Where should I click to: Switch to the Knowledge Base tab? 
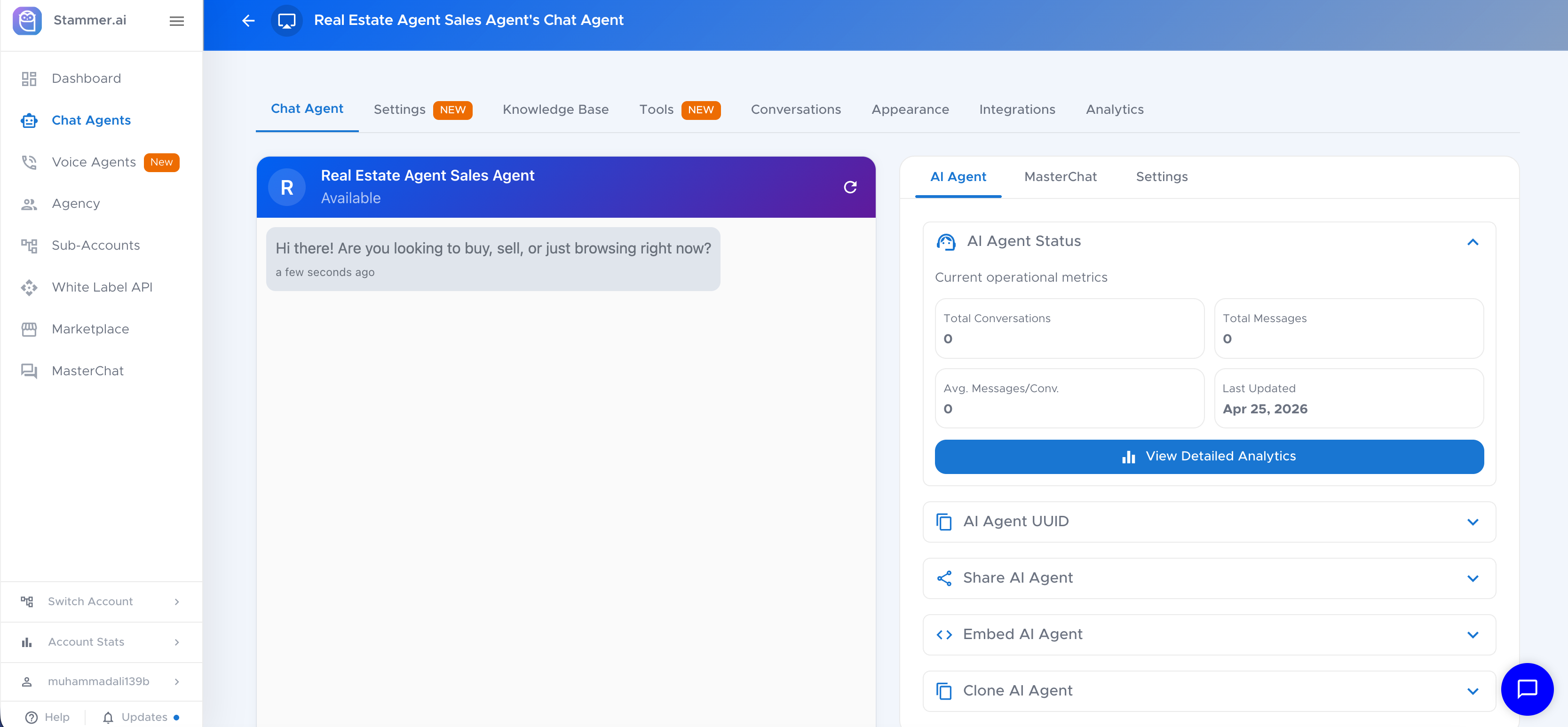pos(555,110)
